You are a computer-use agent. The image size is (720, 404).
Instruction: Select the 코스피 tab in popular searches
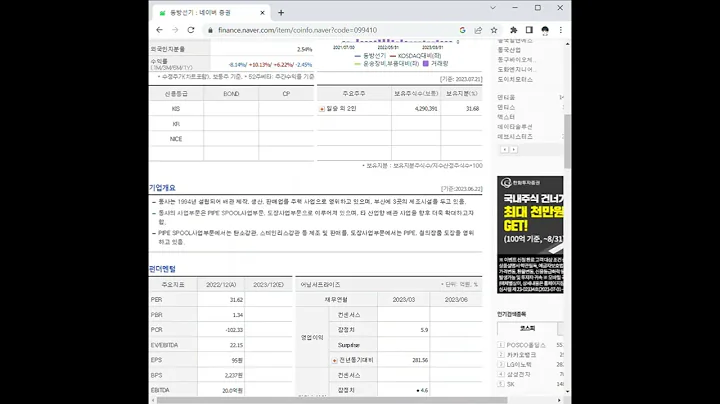(527, 329)
